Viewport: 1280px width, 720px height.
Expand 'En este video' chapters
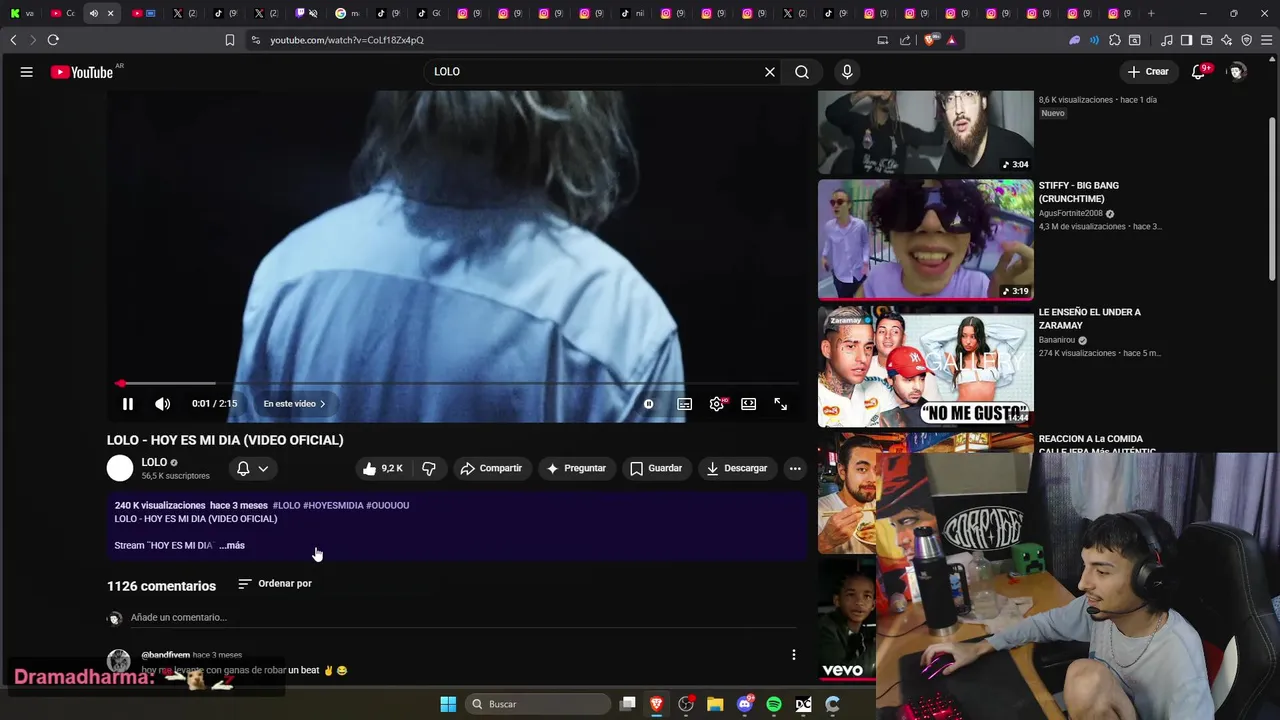[x=294, y=404]
